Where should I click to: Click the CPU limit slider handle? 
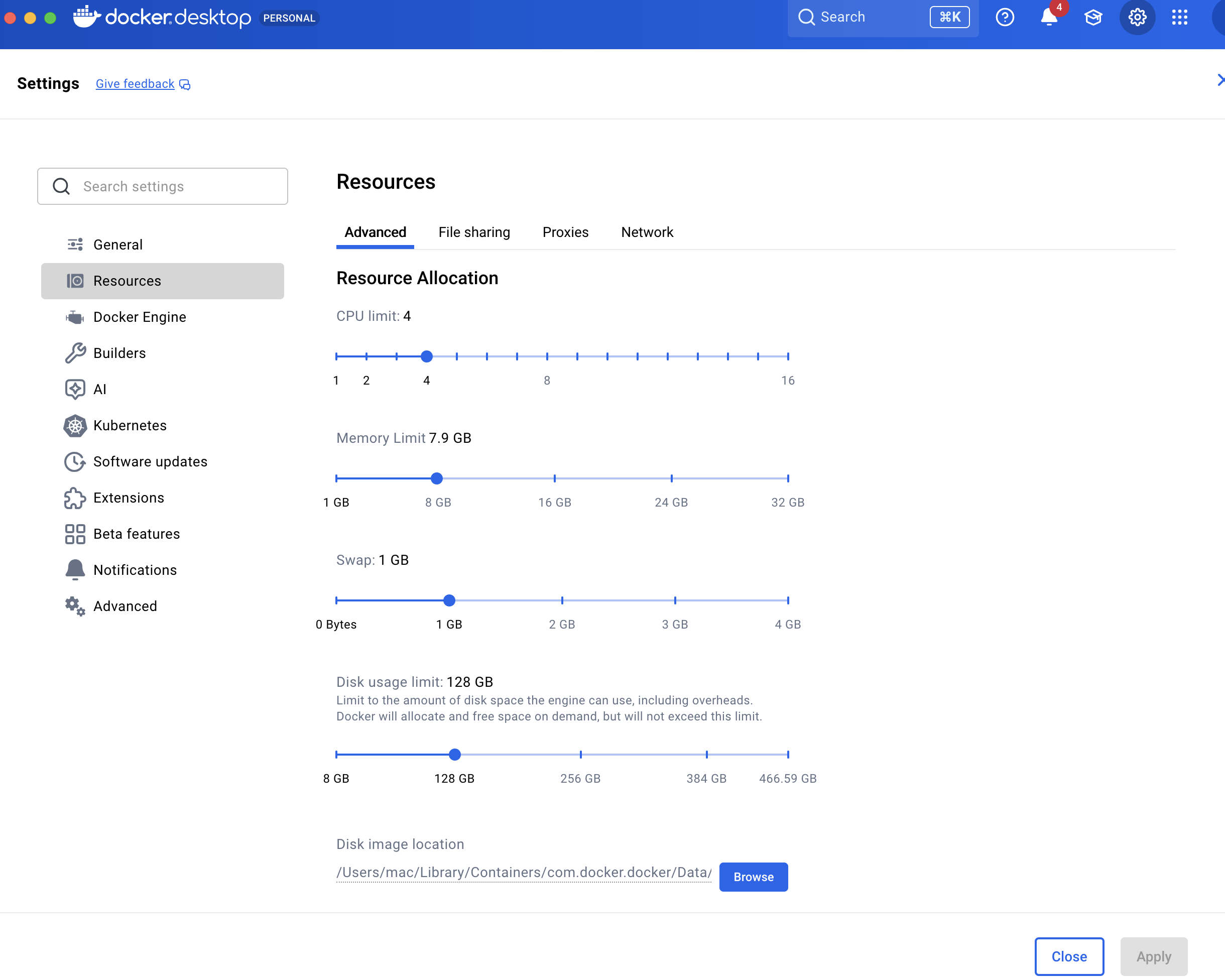427,356
